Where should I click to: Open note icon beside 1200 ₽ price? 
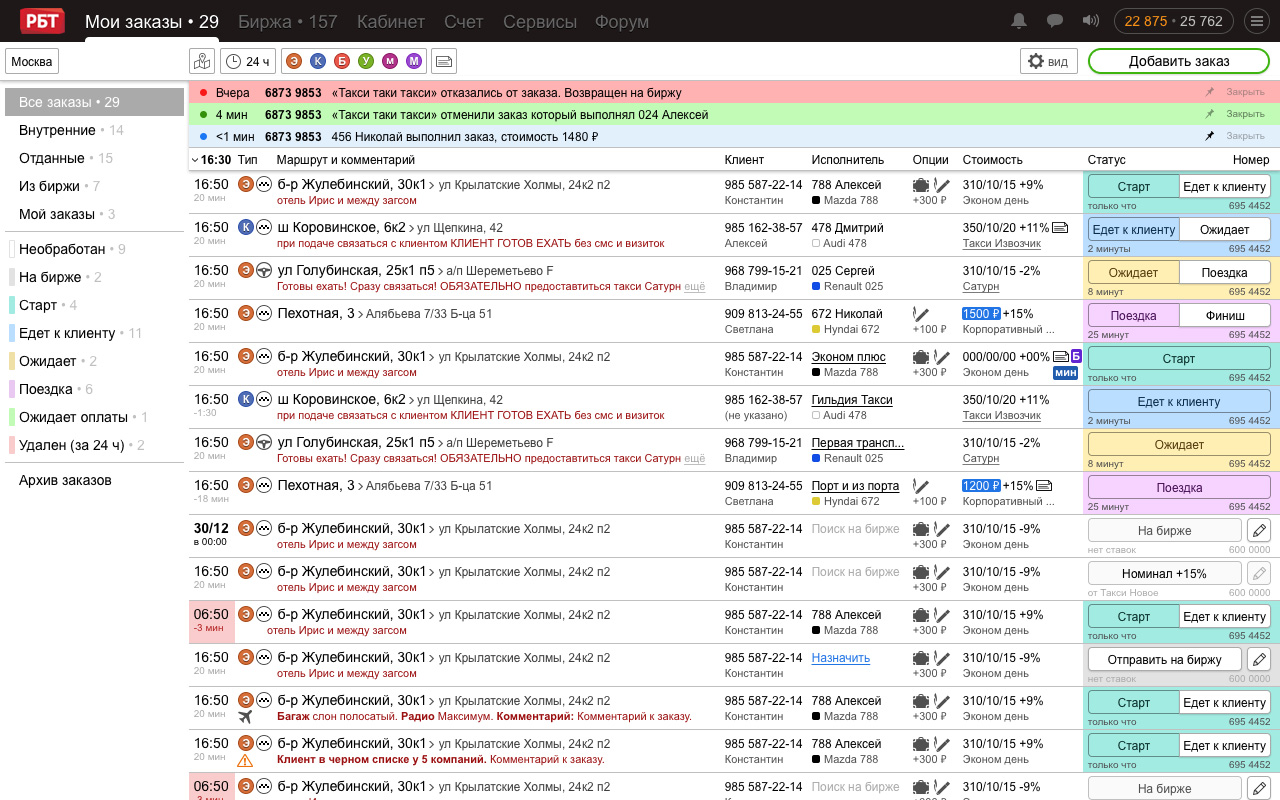pyautogui.click(x=1044, y=486)
